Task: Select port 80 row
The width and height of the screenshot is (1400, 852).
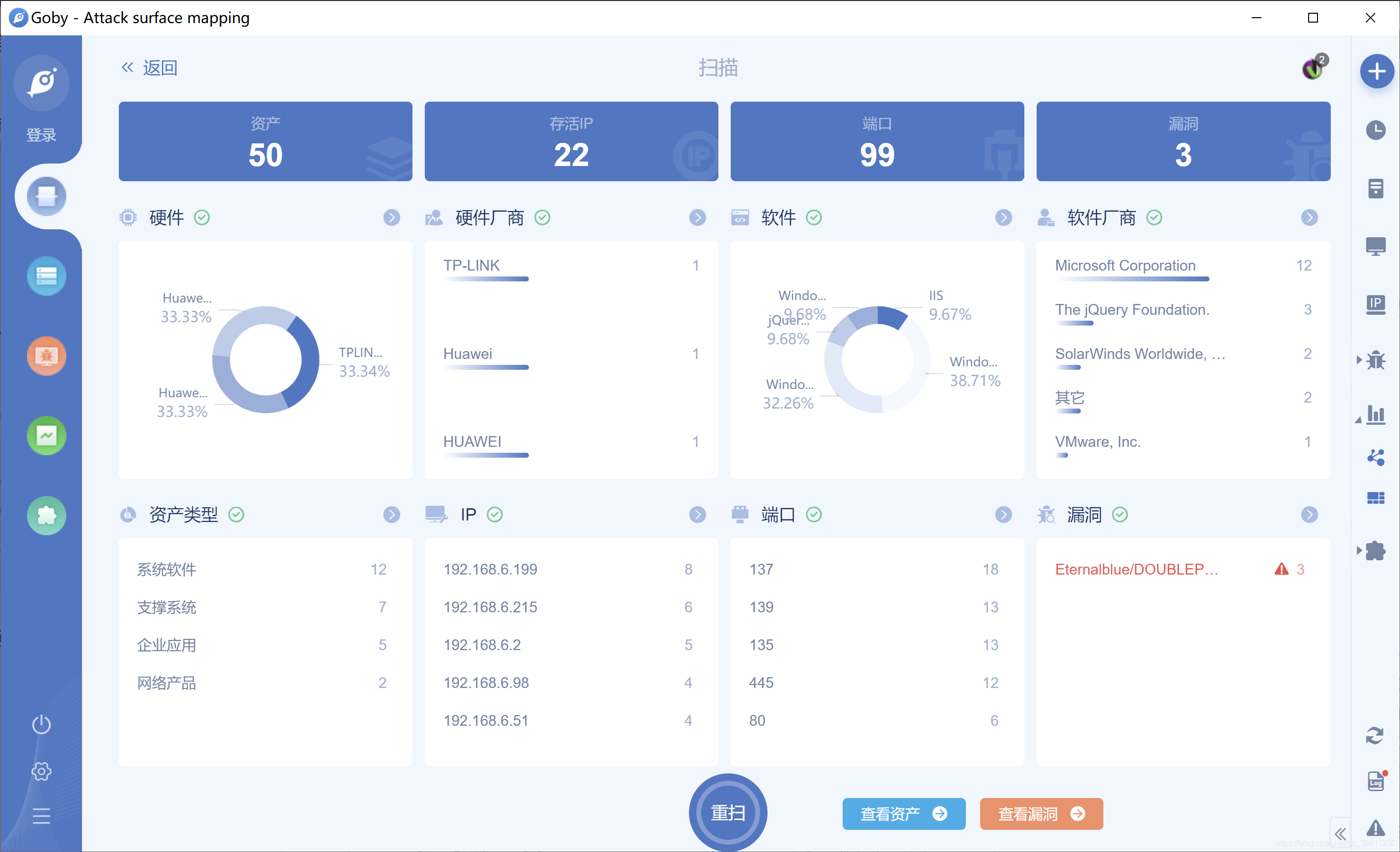Action: pos(874,721)
